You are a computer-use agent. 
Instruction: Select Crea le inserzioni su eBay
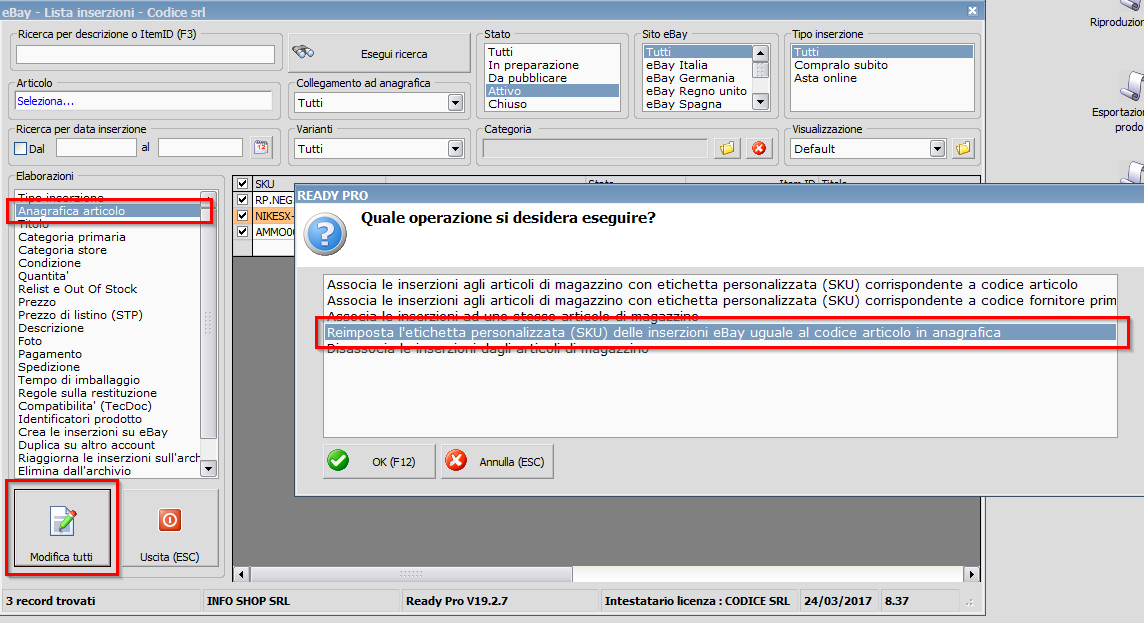pyautogui.click(x=108, y=432)
